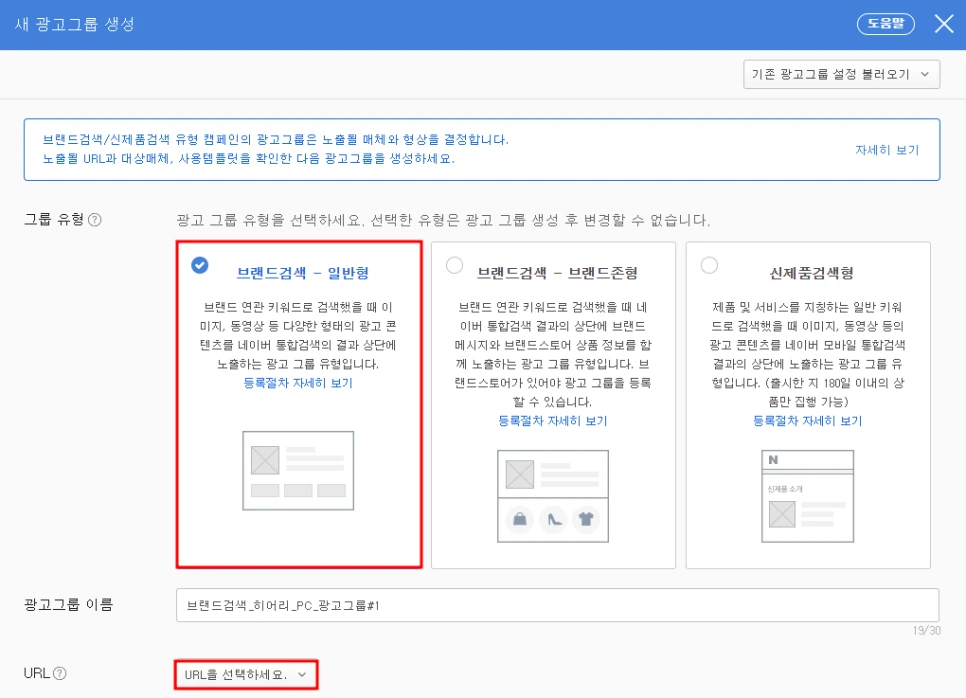Image resolution: width=966 pixels, height=698 pixels.
Task: Click the 브랜드검색 – 일반형 title text
Action: click(x=303, y=273)
